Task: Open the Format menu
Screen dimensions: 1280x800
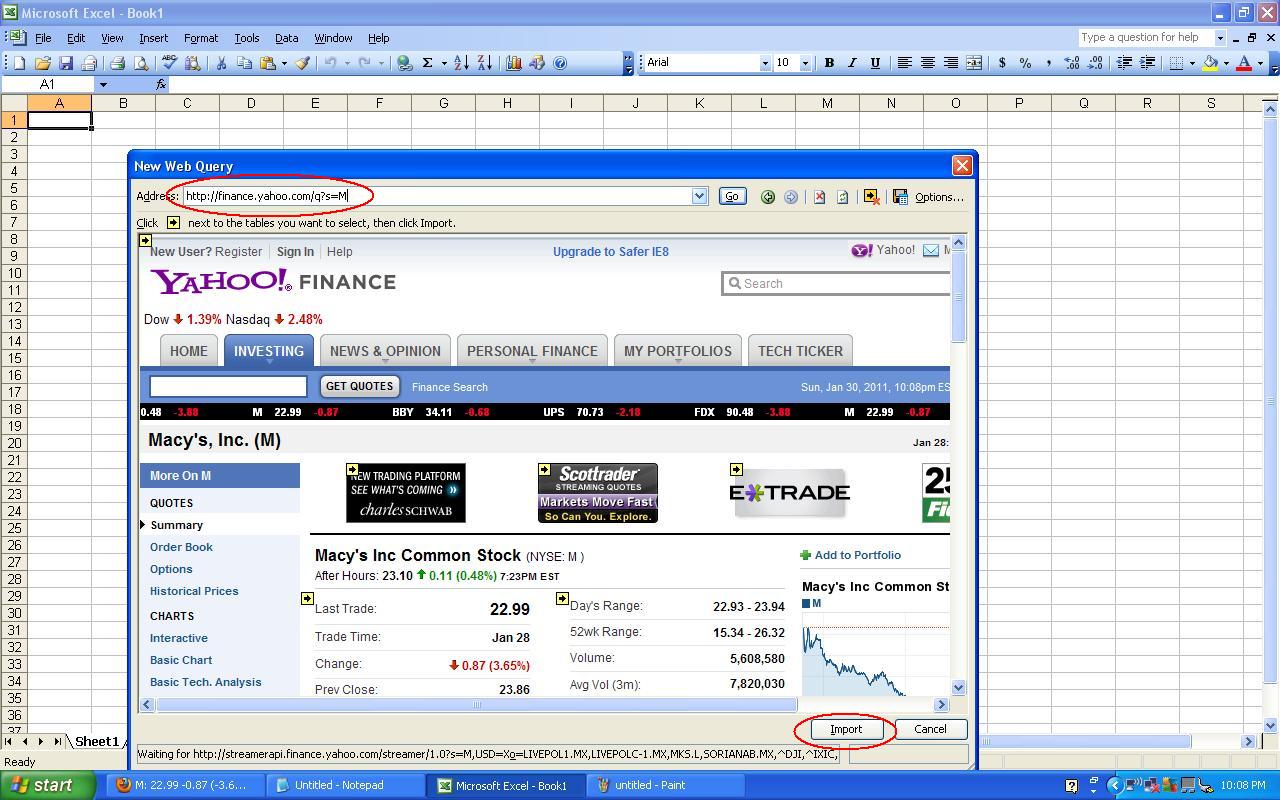Action: pyautogui.click(x=200, y=38)
